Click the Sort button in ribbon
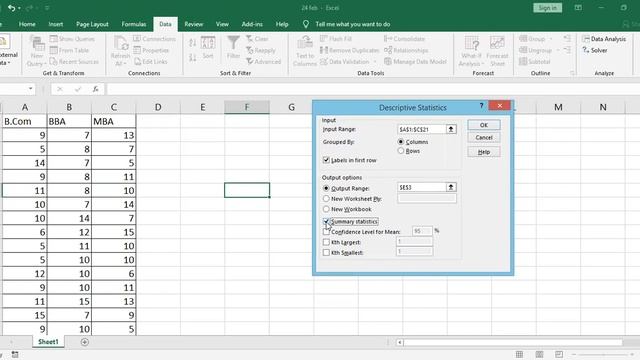640x360 pixels. (208, 48)
